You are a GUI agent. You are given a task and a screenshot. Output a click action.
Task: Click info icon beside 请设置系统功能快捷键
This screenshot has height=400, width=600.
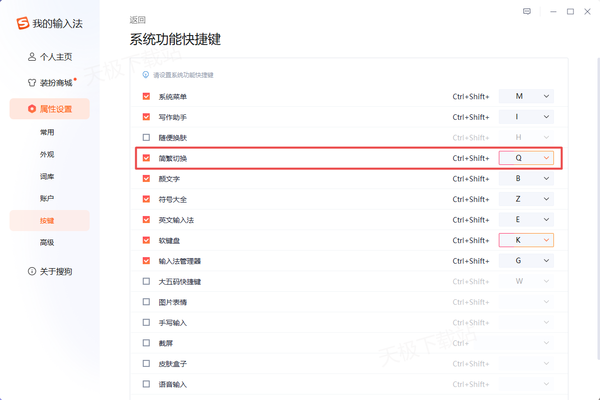tap(145, 75)
